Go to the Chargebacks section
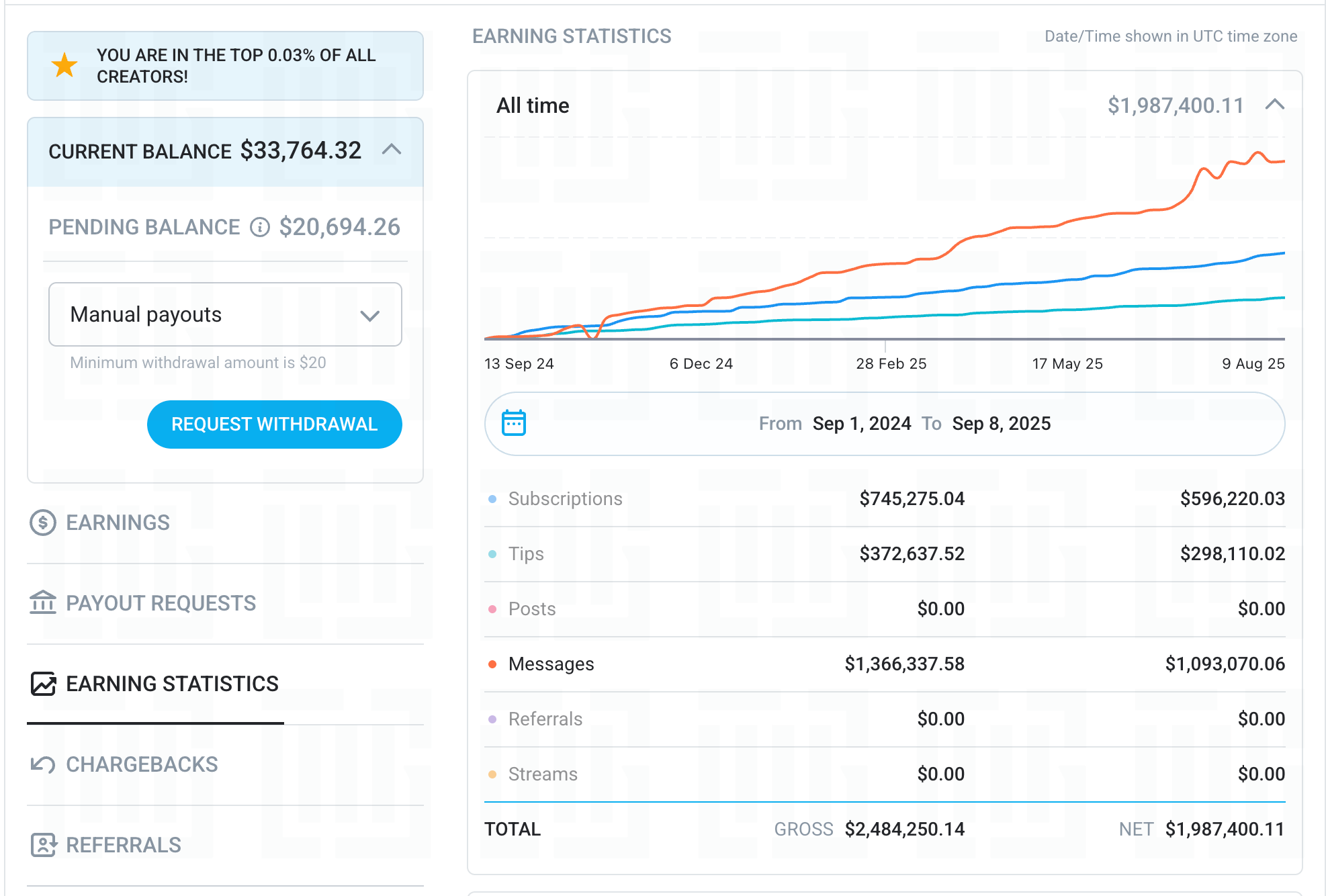The height and width of the screenshot is (896, 1326). coord(142,764)
